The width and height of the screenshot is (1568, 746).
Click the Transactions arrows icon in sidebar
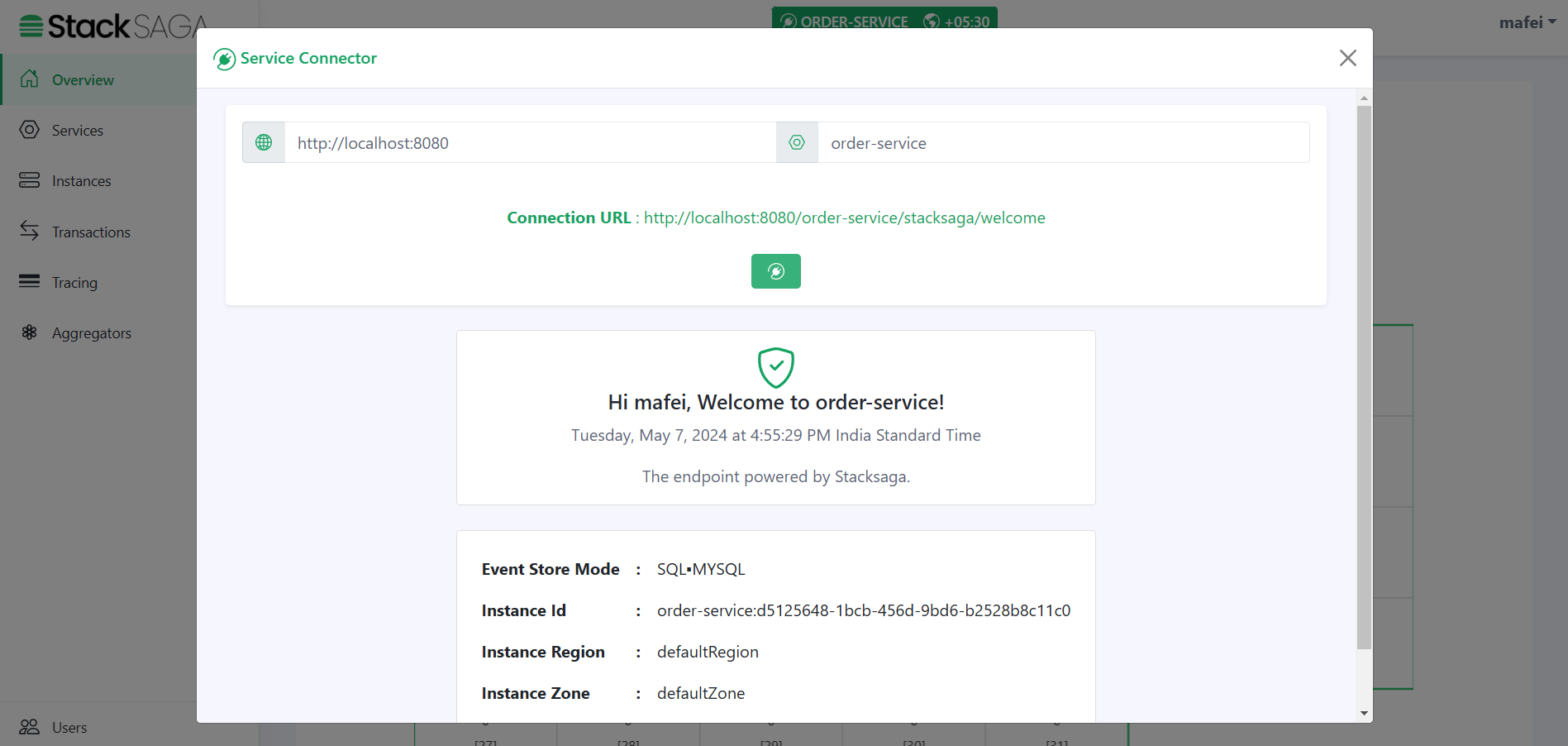coord(30,231)
